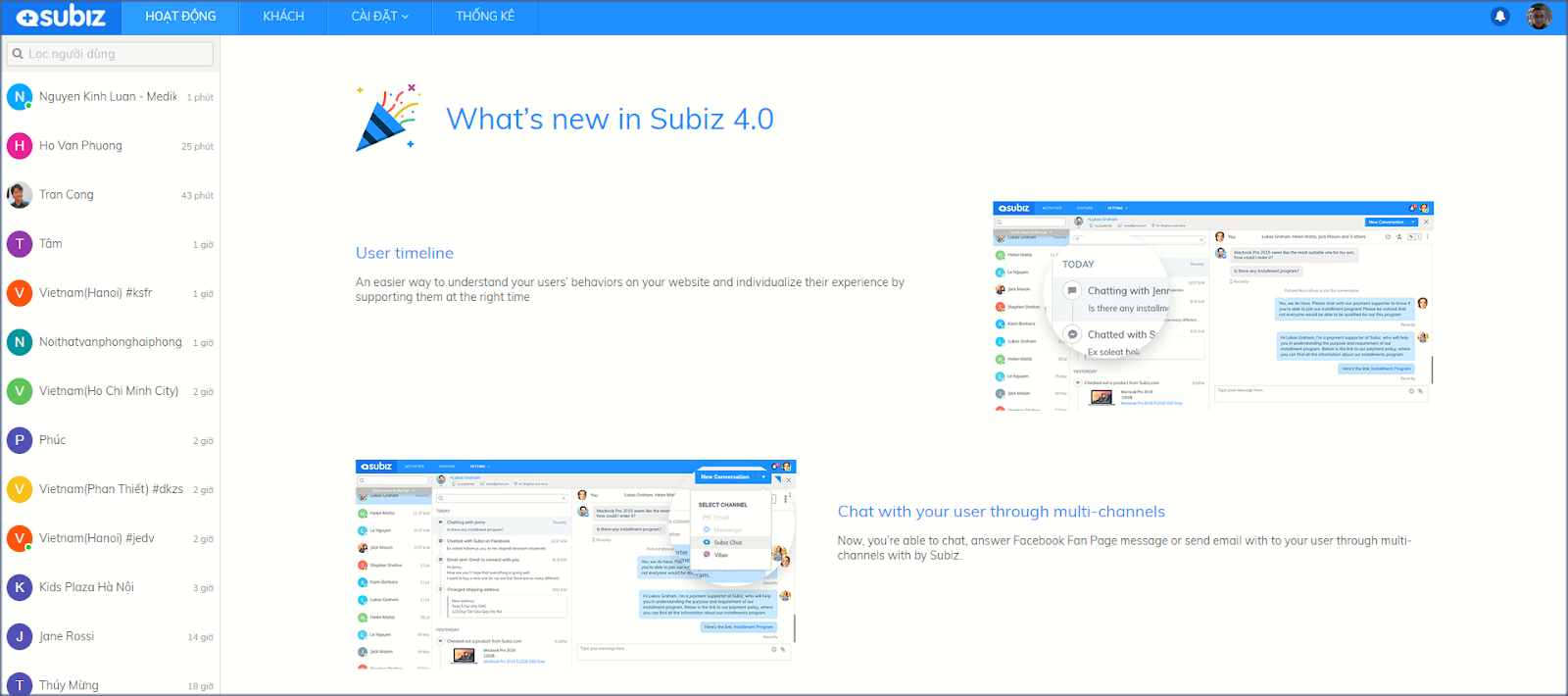The image size is (1568, 696).
Task: Click the Subiz logo
Action: 61,17
